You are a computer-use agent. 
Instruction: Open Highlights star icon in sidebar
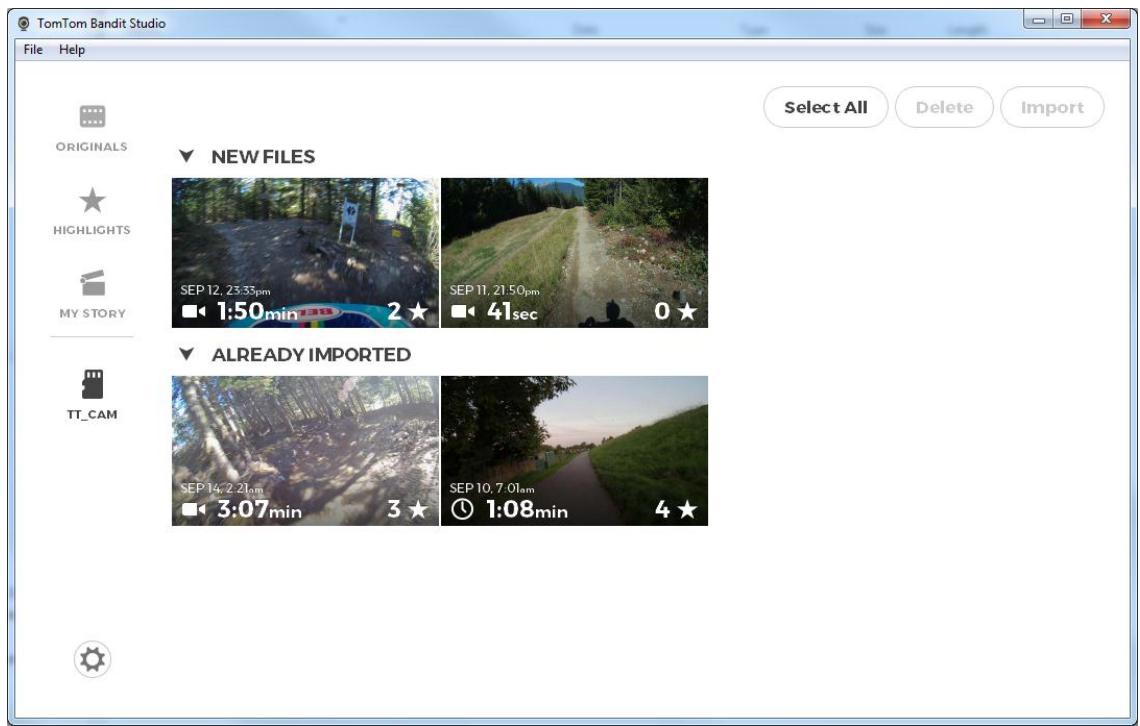92,201
